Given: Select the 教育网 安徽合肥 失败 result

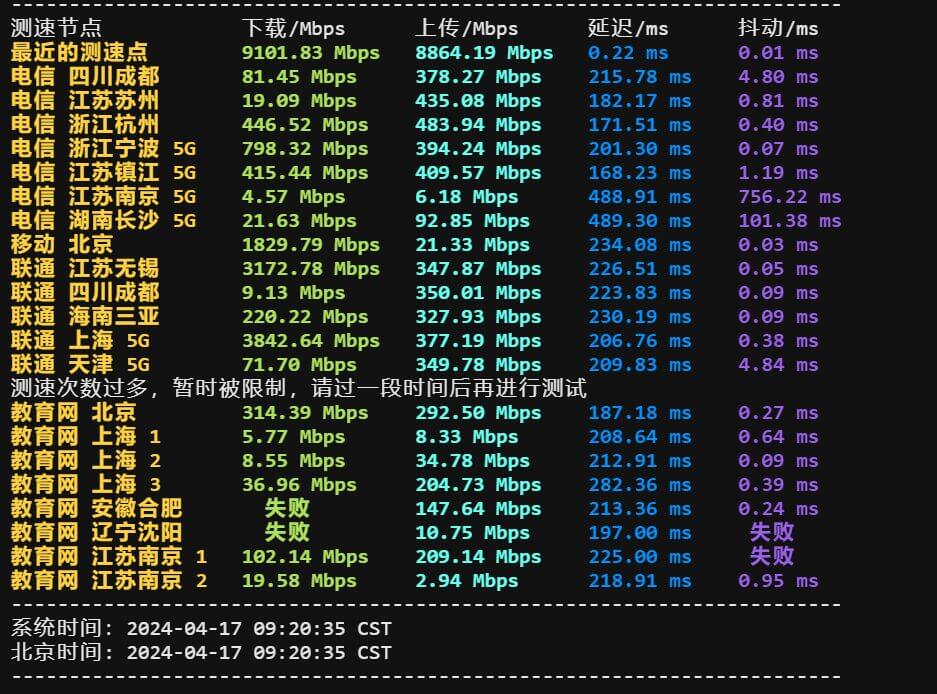Looking at the screenshot, I should pyautogui.click(x=286, y=508).
